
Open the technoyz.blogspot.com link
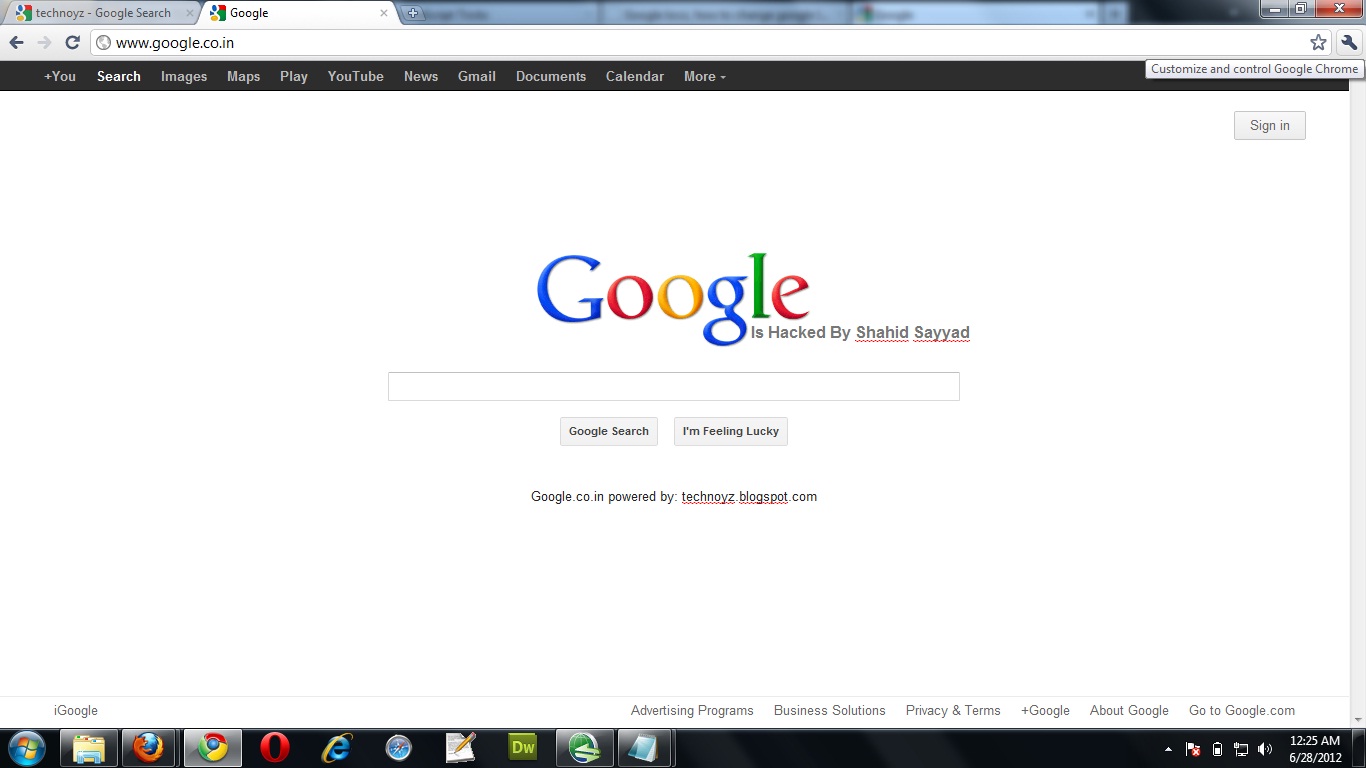coord(748,496)
